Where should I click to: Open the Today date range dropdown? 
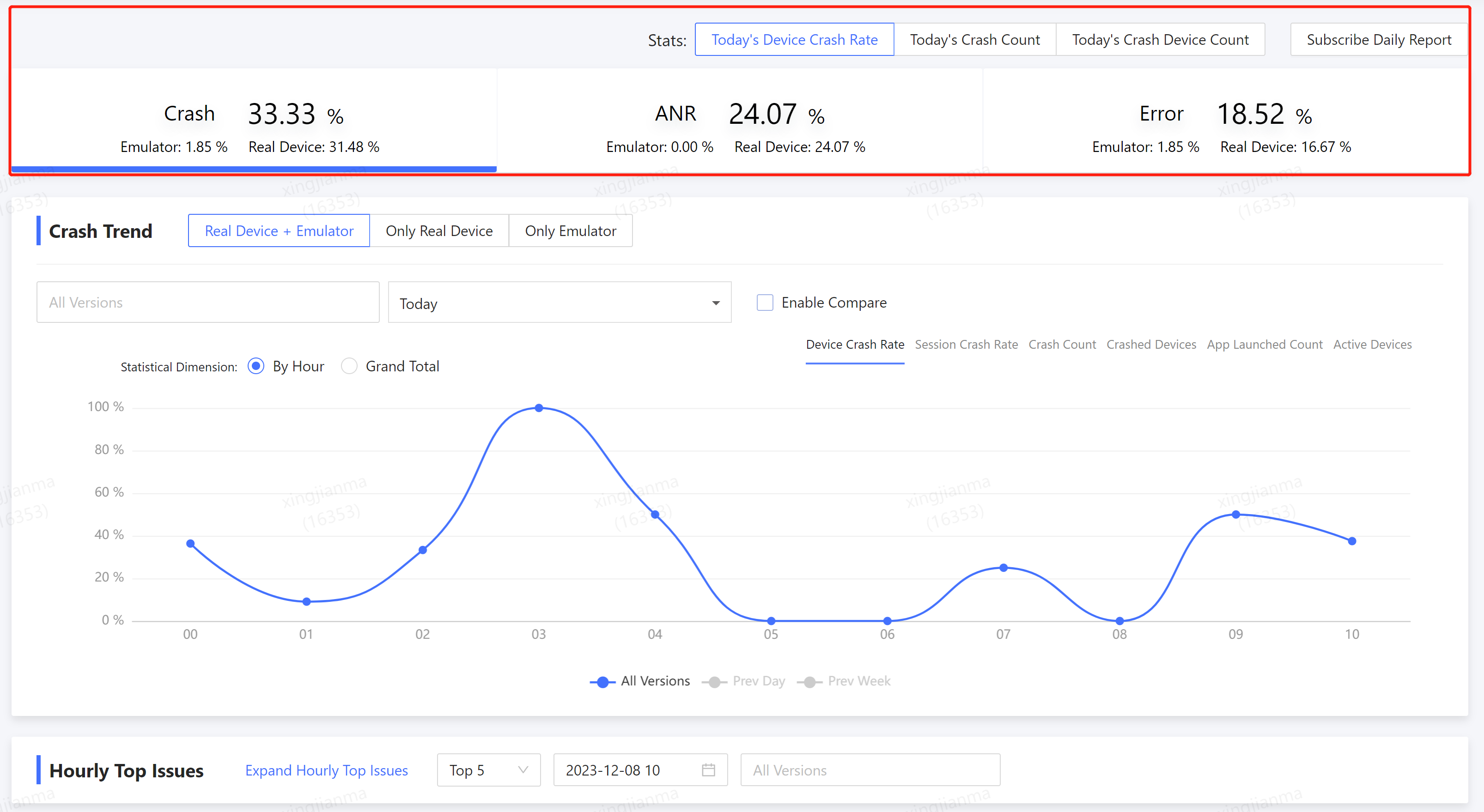(x=560, y=303)
